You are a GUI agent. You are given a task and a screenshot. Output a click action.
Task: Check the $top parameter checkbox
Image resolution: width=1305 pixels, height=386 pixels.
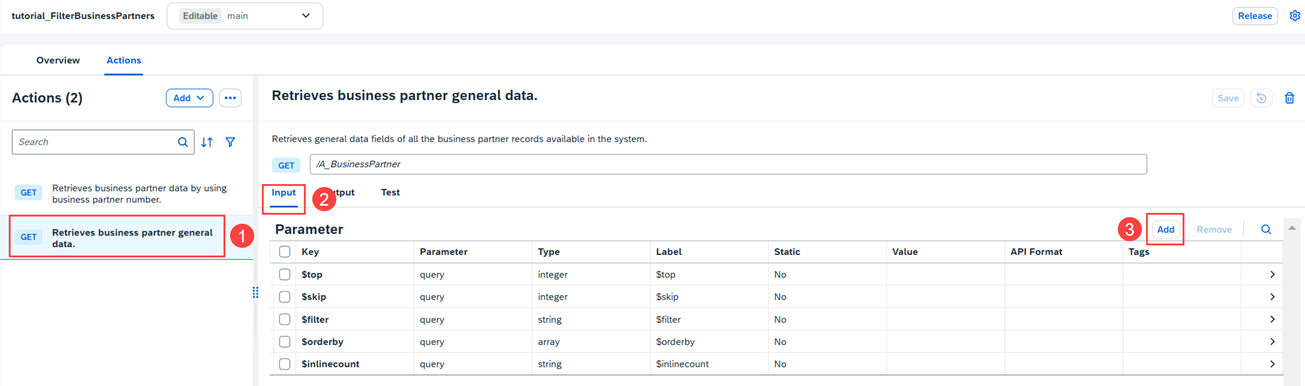285,274
